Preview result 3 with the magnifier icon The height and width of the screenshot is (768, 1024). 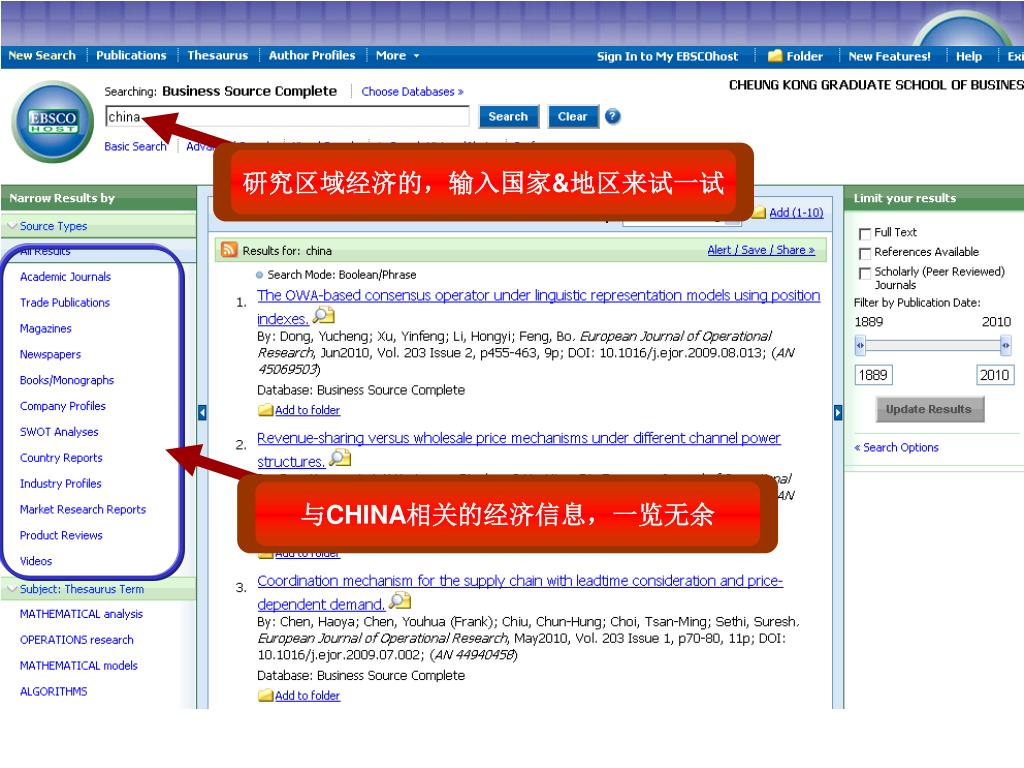pyautogui.click(x=400, y=601)
